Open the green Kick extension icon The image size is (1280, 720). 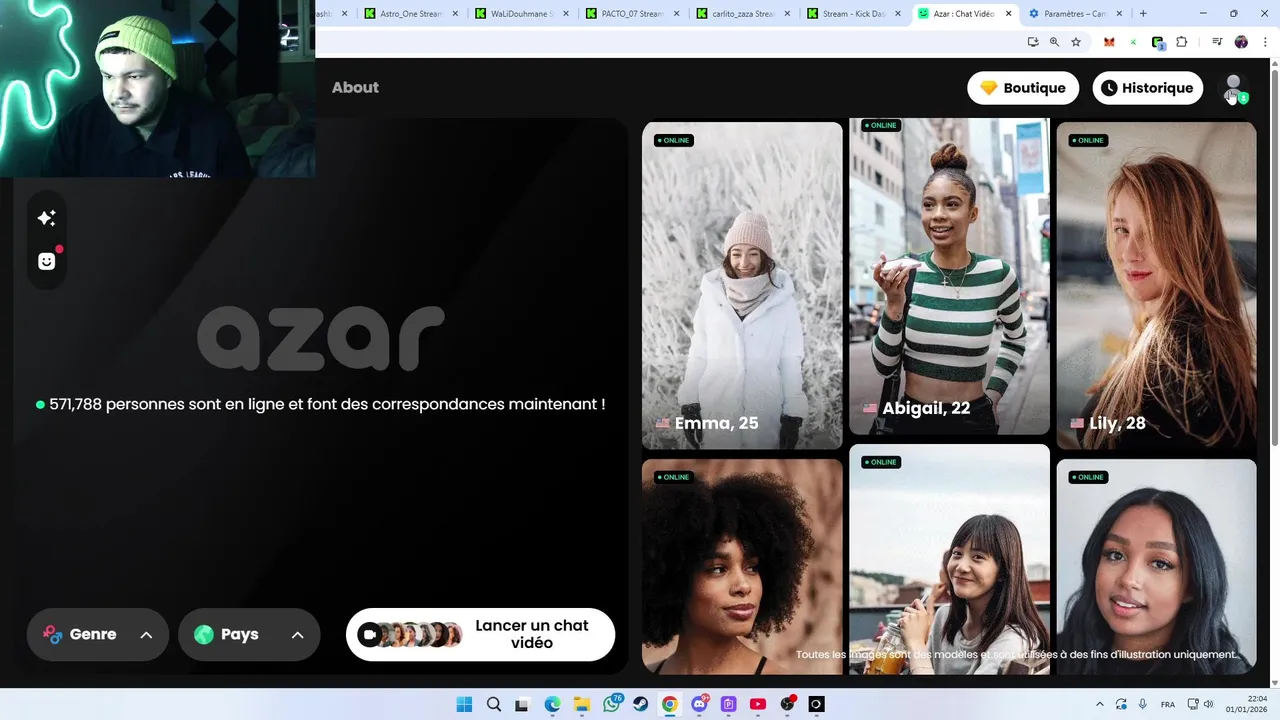click(1133, 42)
